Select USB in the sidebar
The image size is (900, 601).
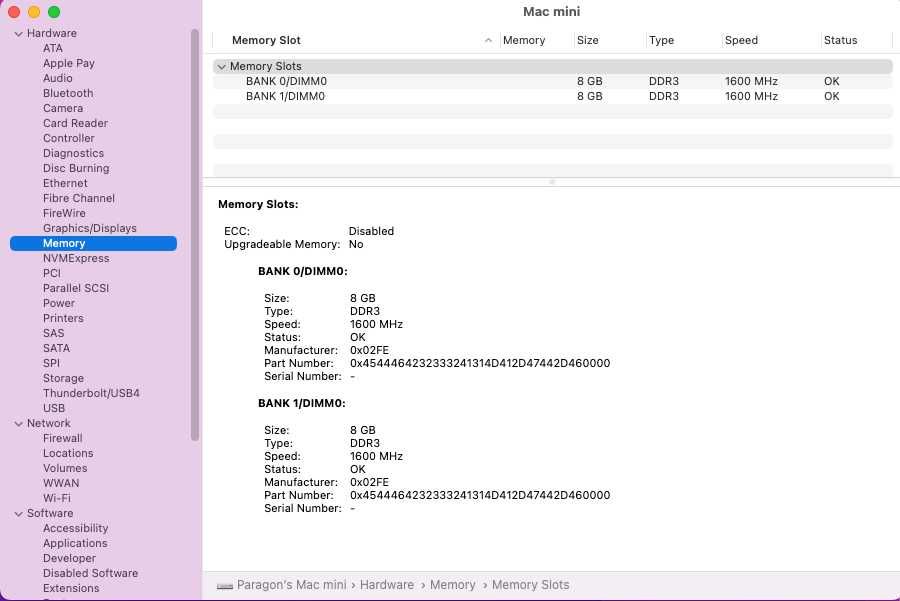54,408
